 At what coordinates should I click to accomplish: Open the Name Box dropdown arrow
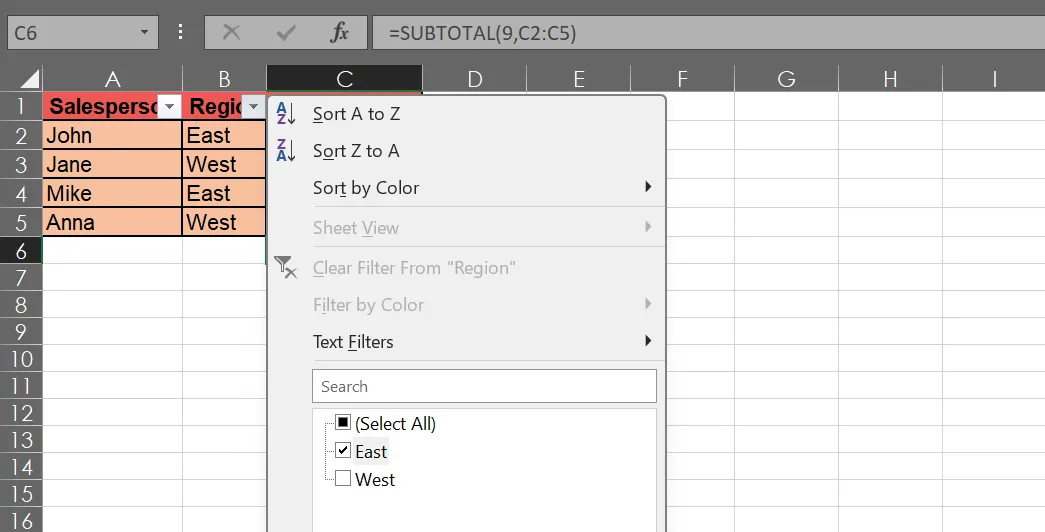[x=144, y=32]
